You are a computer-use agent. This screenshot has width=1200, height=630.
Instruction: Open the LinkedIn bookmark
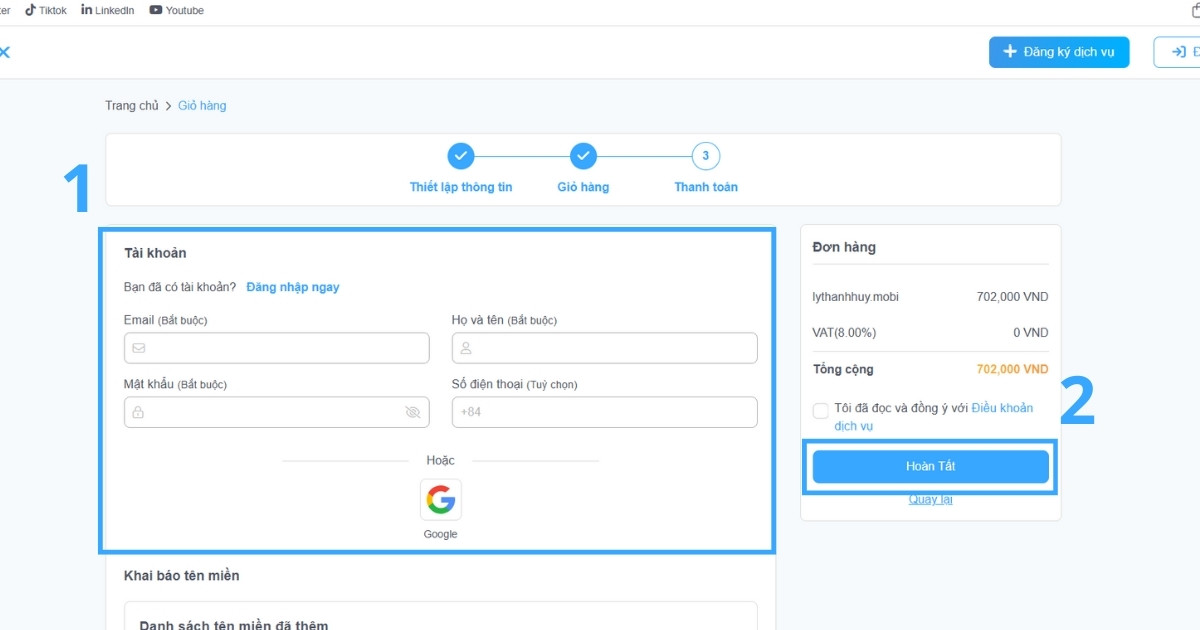click(x=107, y=10)
